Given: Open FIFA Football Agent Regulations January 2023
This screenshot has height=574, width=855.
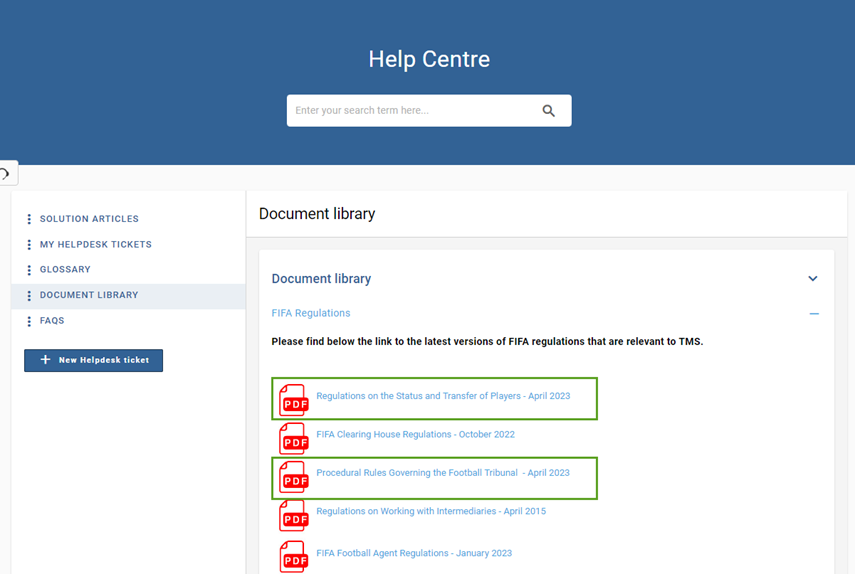Looking at the screenshot, I should point(414,553).
